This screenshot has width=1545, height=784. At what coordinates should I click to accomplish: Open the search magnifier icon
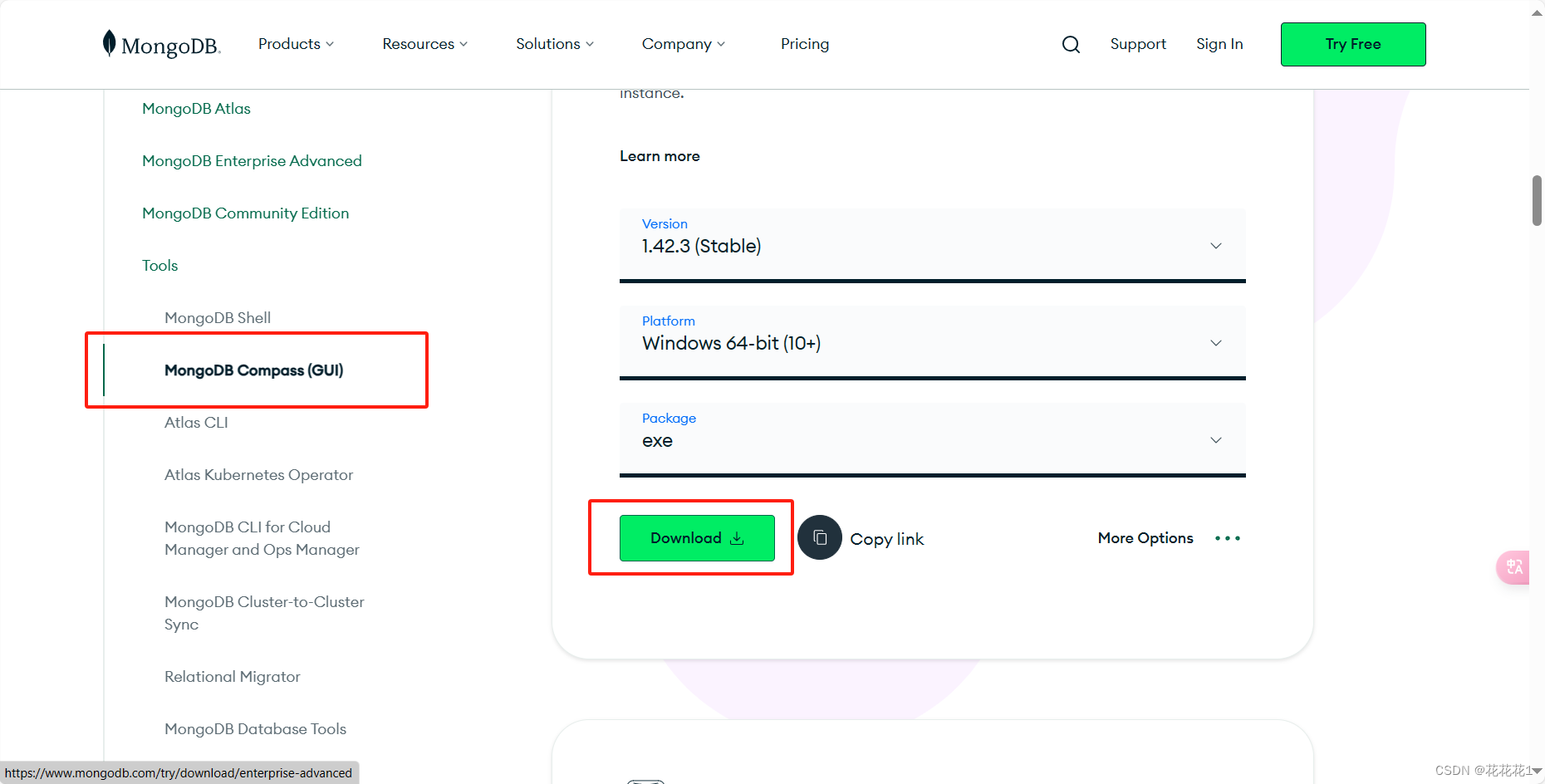coord(1071,44)
